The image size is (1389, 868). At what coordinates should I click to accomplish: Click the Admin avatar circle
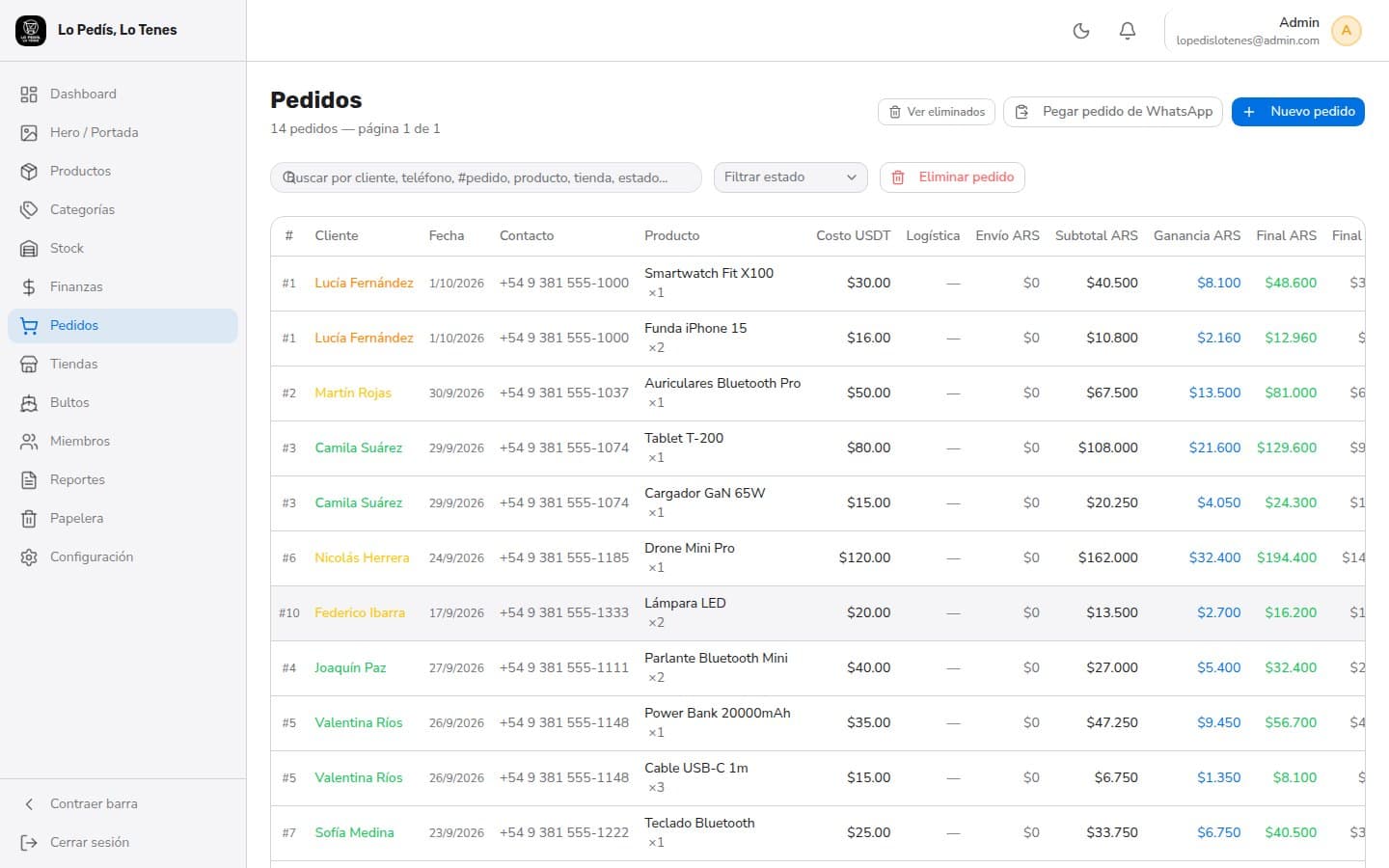pos(1347,31)
